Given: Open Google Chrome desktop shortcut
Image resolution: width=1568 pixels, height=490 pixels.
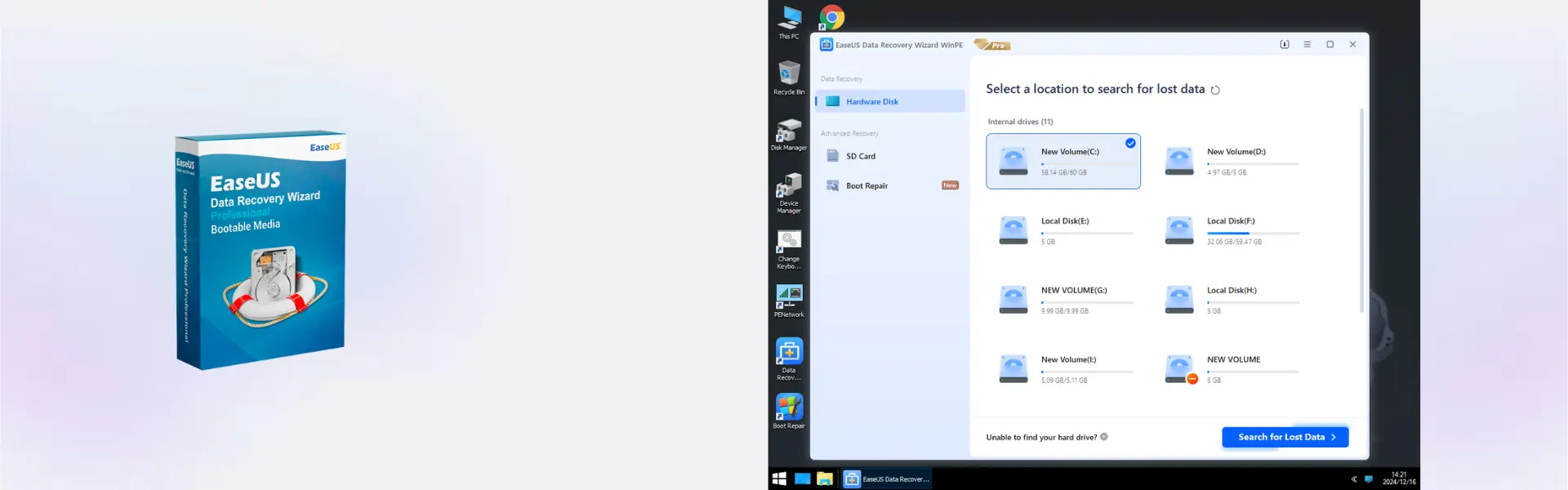Looking at the screenshot, I should [831, 17].
